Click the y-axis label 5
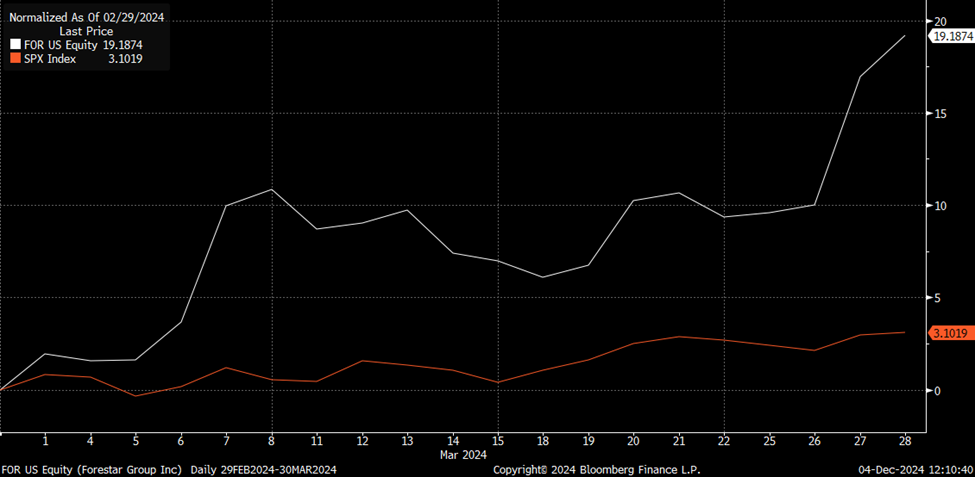Screen dimensions: 975x477 click(x=936, y=298)
